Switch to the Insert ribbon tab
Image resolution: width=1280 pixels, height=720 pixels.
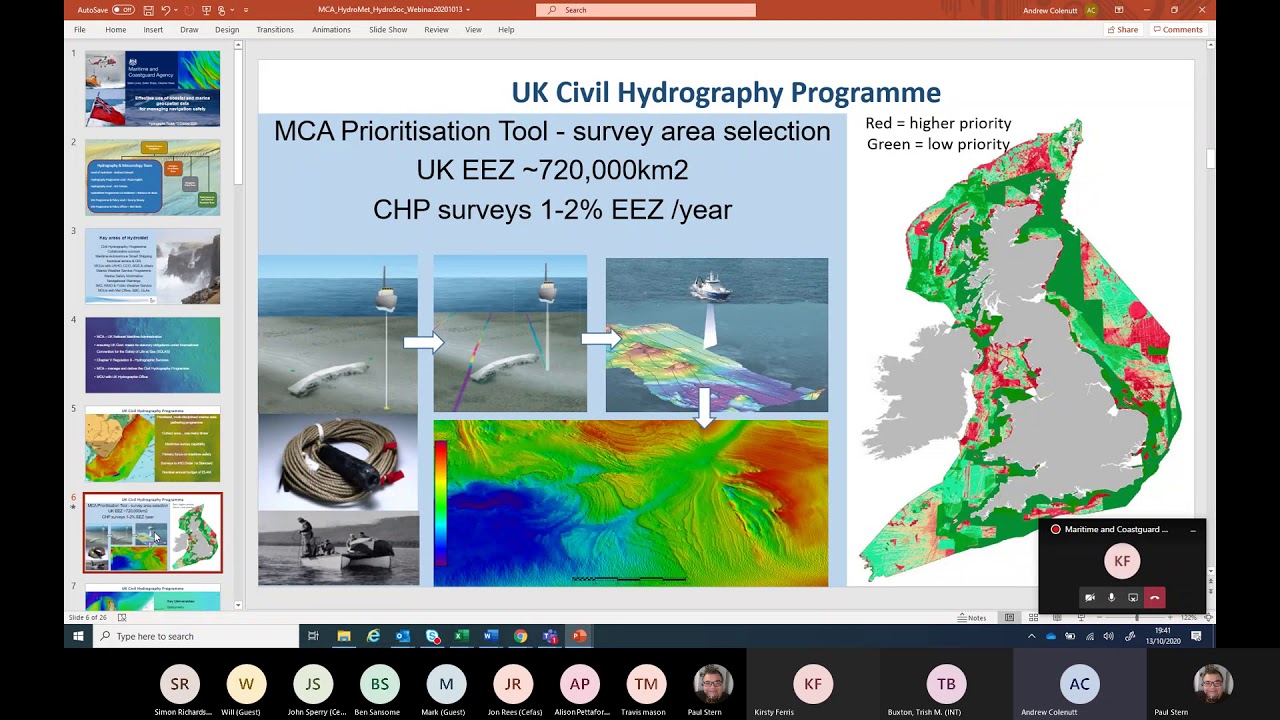(153, 30)
